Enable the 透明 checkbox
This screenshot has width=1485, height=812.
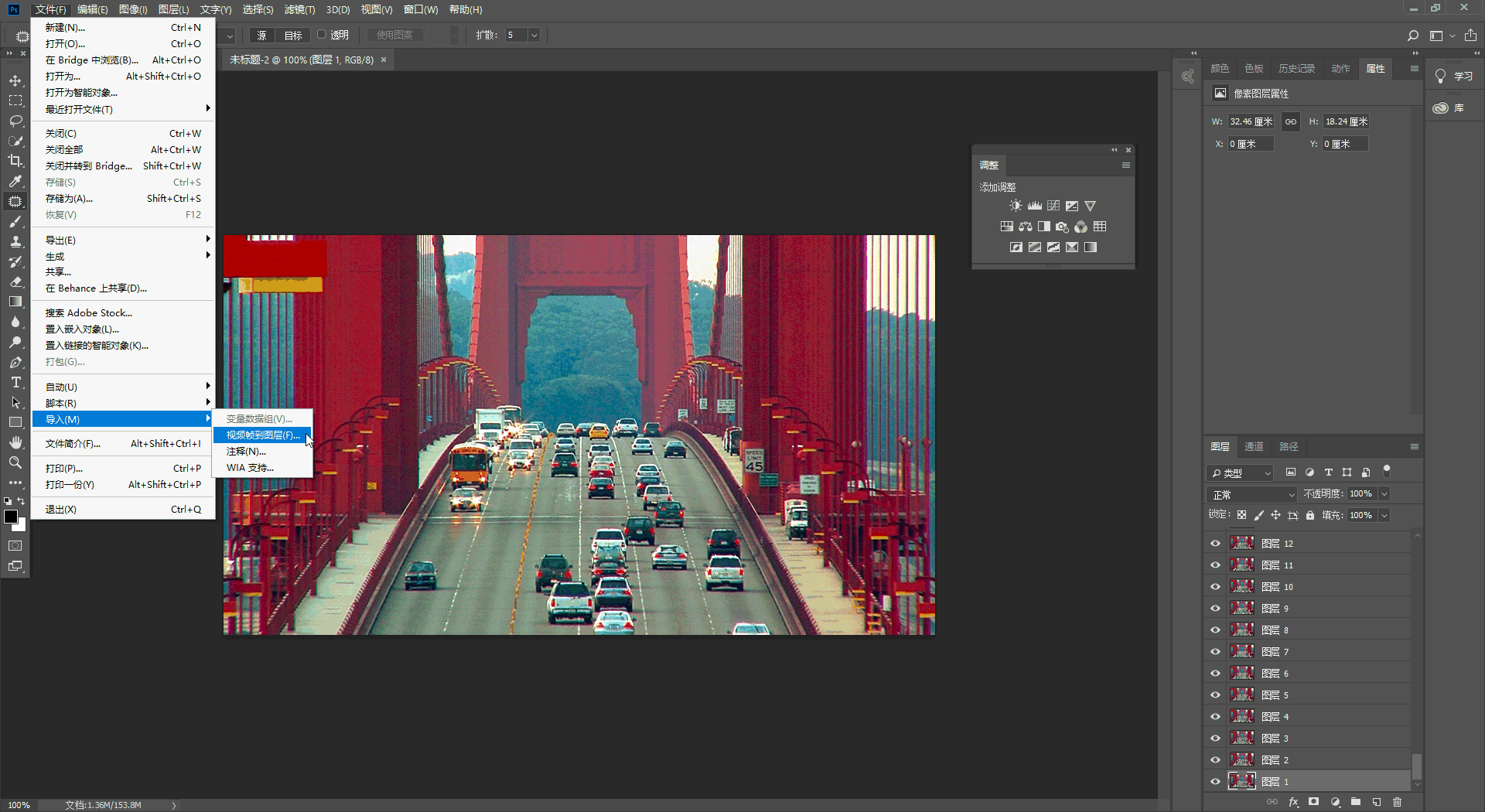tap(322, 35)
